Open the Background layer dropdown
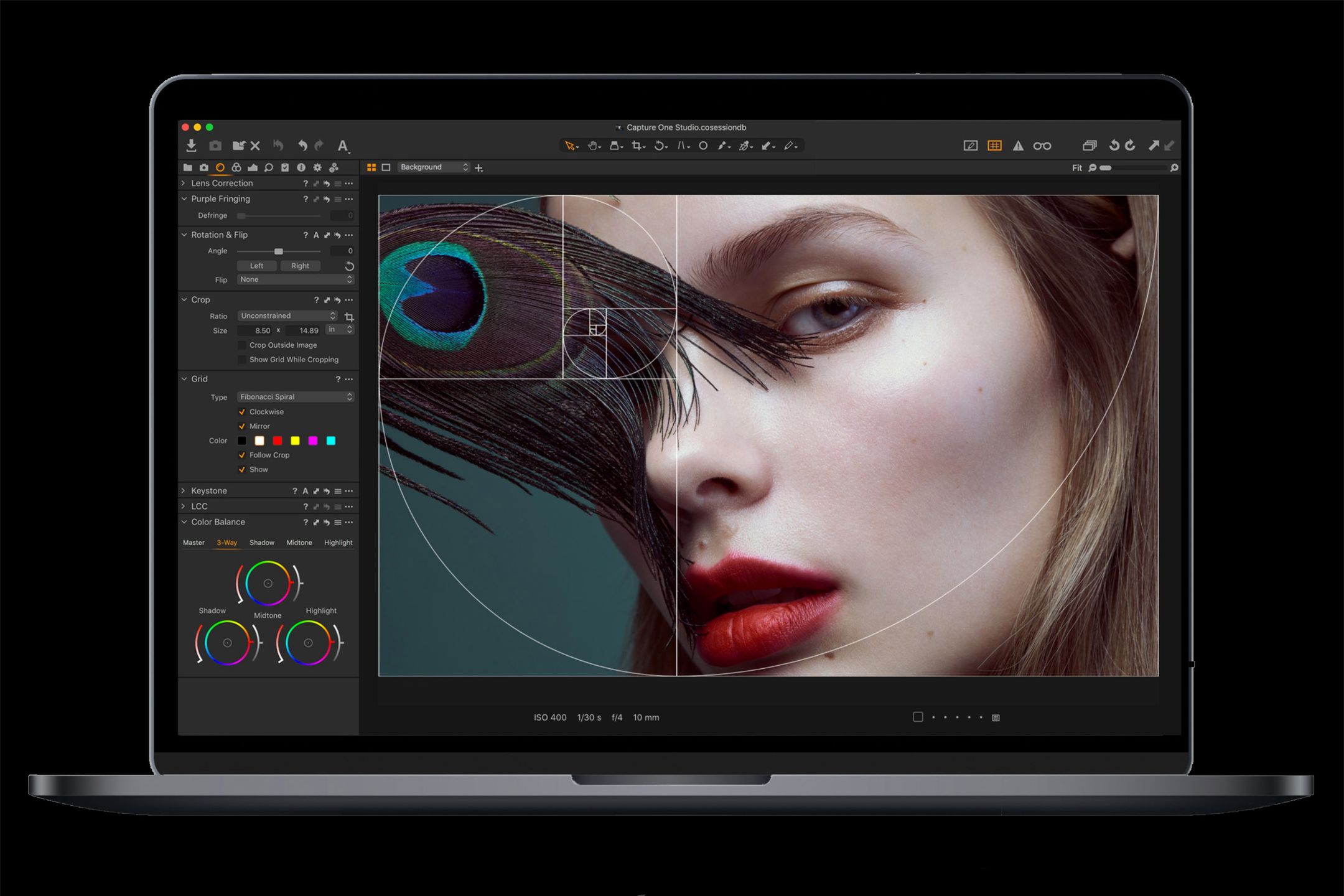This screenshot has width=1344, height=896. (434, 167)
